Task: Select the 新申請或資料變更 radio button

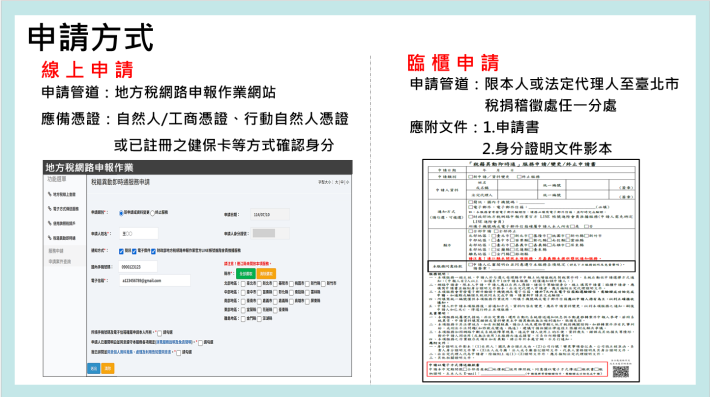Action: point(121,213)
